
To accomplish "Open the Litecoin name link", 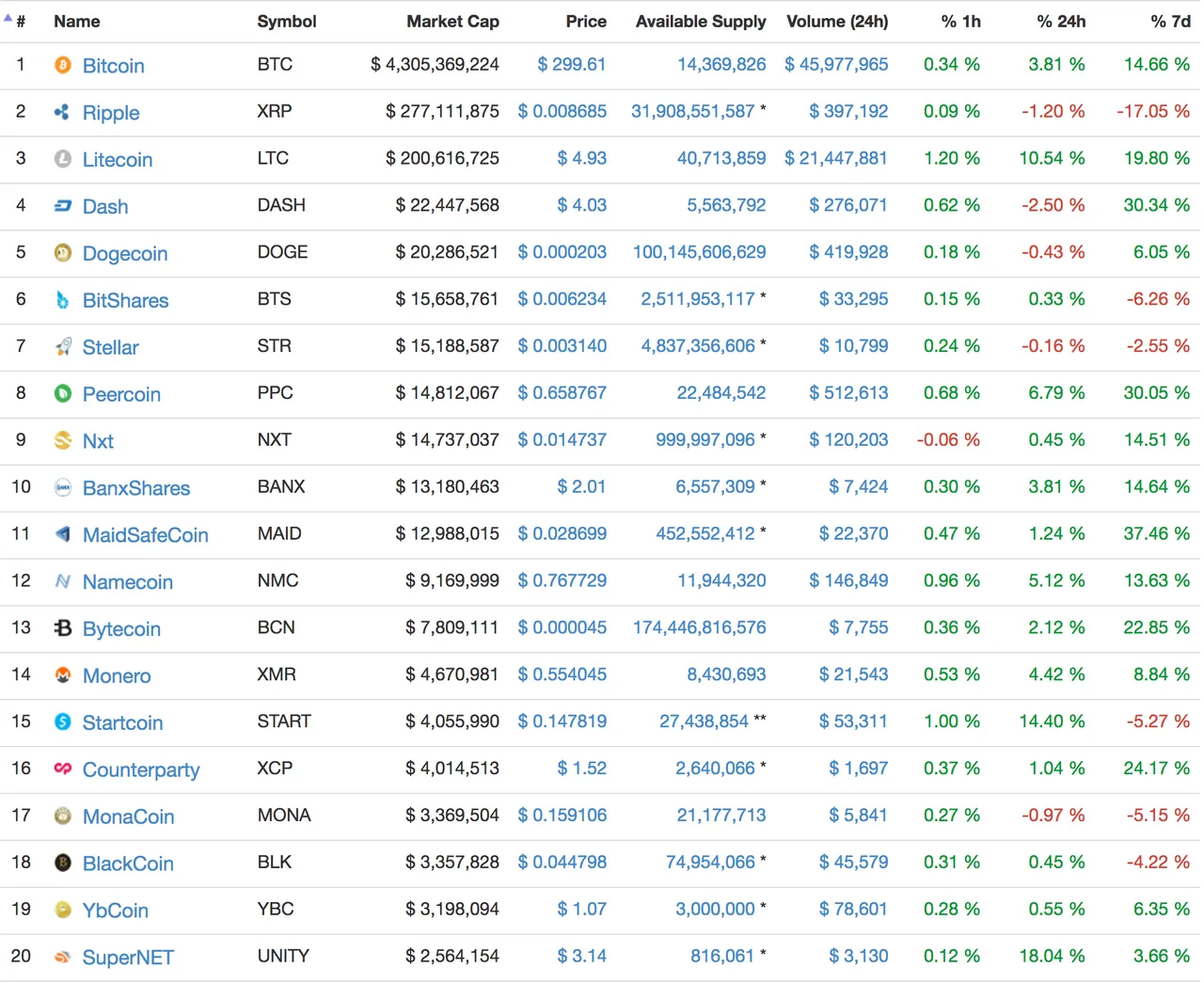I will click(x=118, y=160).
